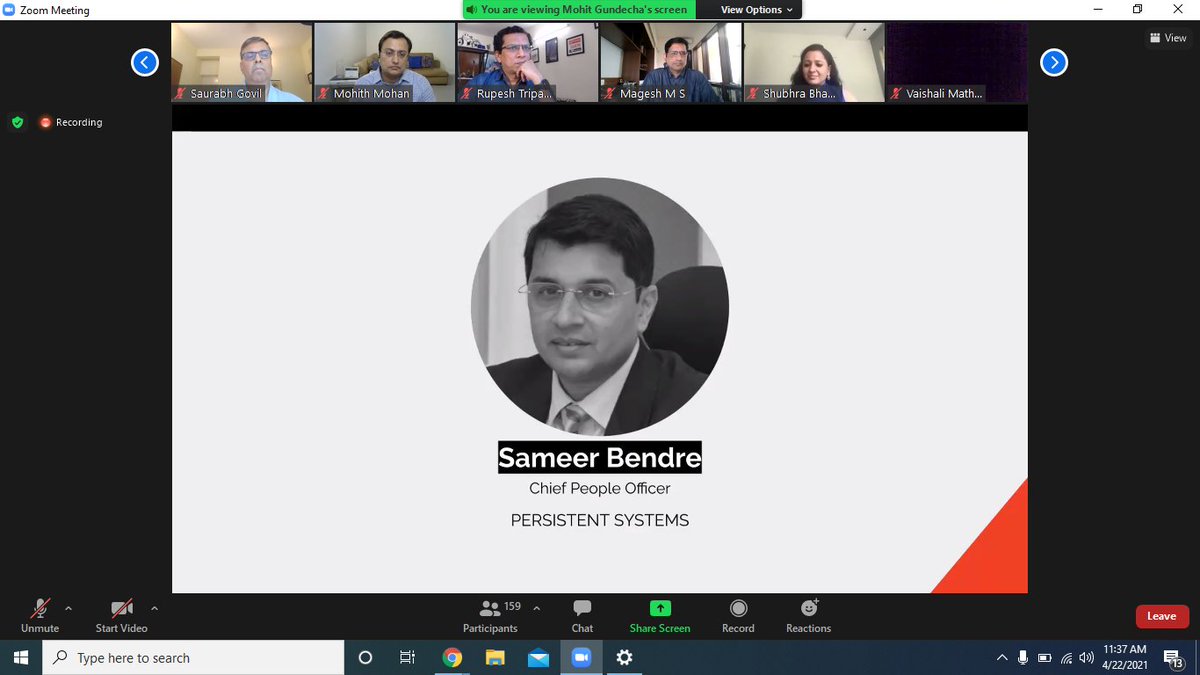Image resolution: width=1200 pixels, height=675 pixels.
Task: Expand the caret beside Participants count
Action: 536,607
